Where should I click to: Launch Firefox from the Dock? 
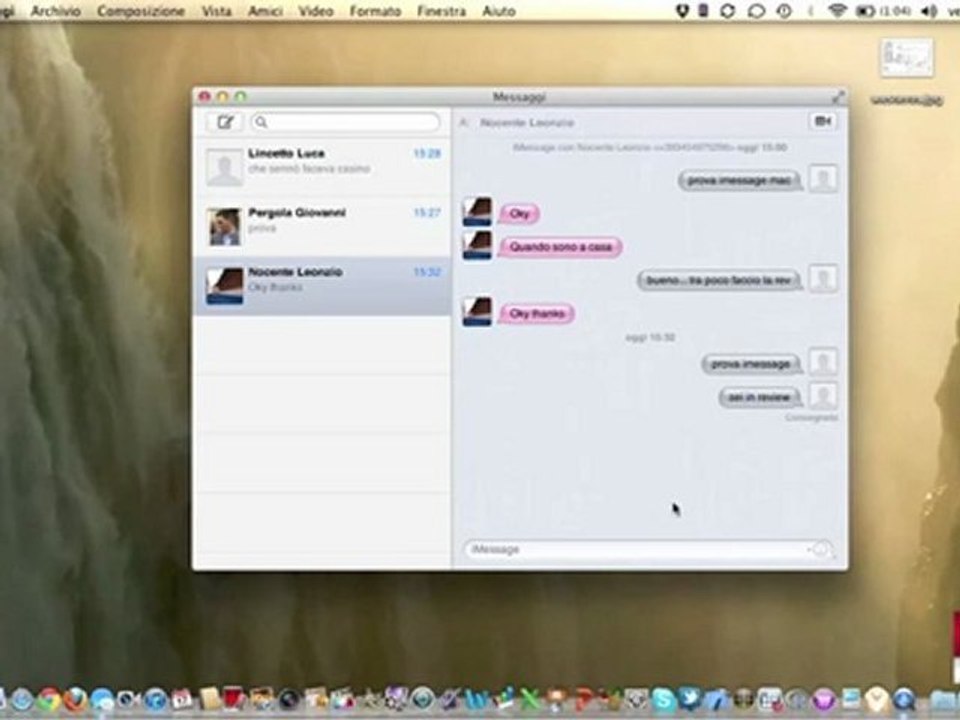[x=75, y=699]
